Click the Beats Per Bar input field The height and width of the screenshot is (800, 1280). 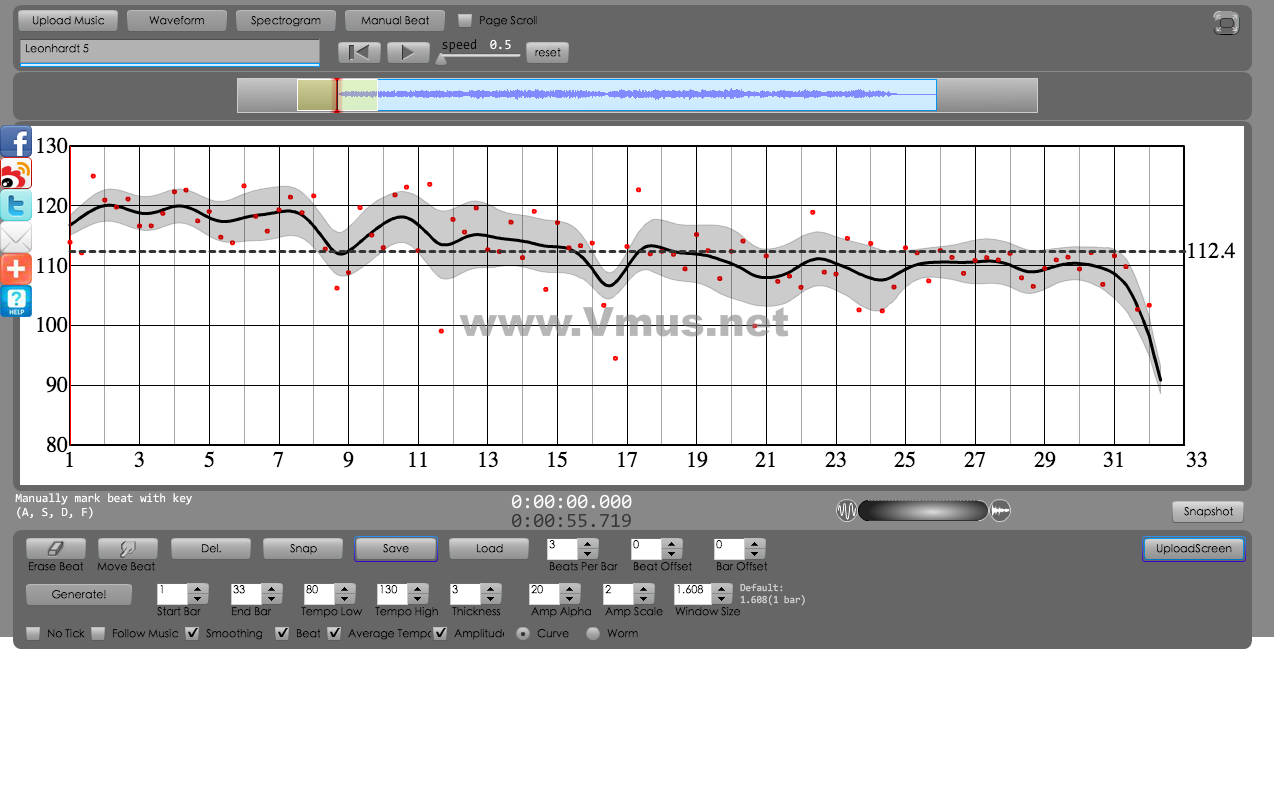point(563,549)
